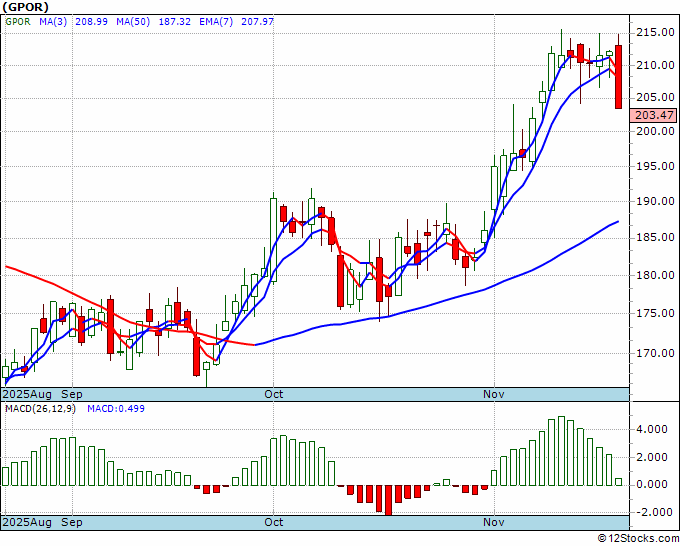Click the GPOR legend label
Screen dimensions: 680x546
click(x=18, y=21)
